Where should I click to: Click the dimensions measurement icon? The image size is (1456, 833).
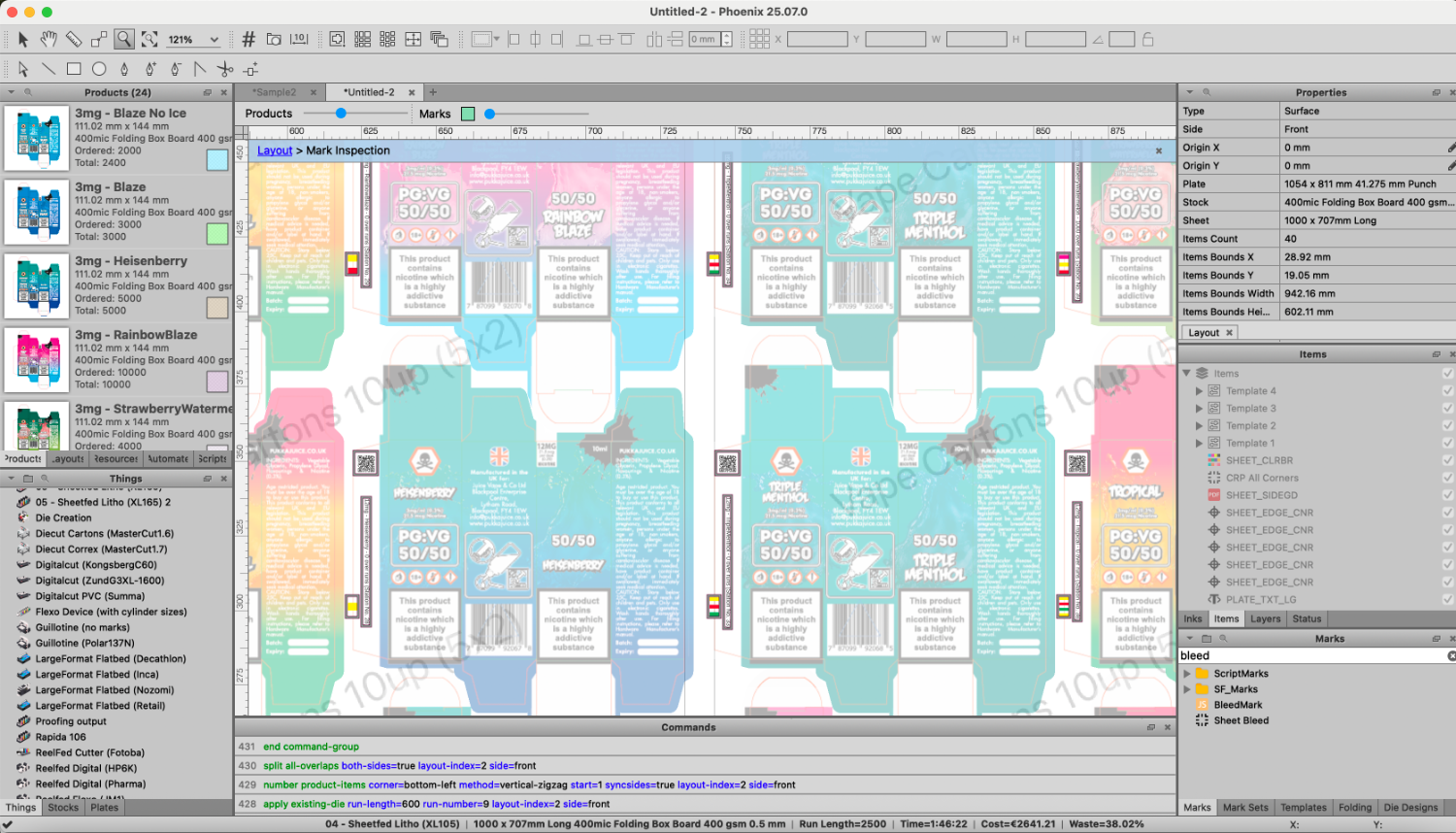[x=299, y=40]
